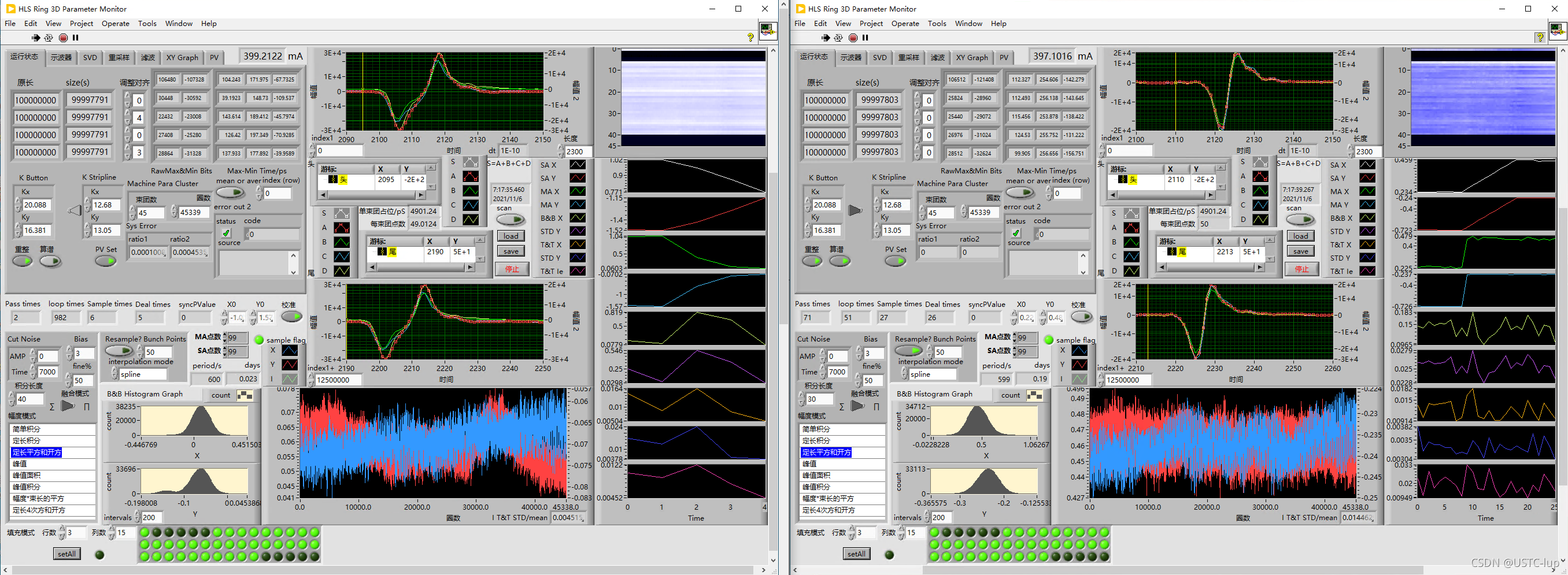Click the Bias value stepper, left window
The width and height of the screenshot is (1568, 575).
(x=69, y=354)
